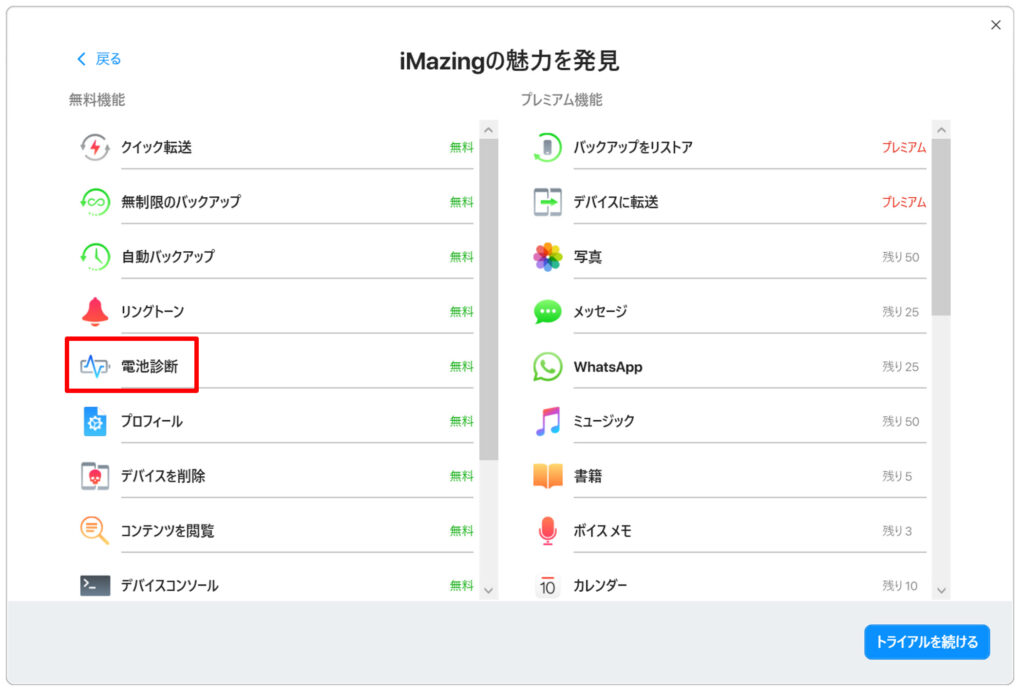Click the automatic backup (自動バックアップ) clock icon
The width and height of the screenshot is (1024, 691).
[x=95, y=257]
